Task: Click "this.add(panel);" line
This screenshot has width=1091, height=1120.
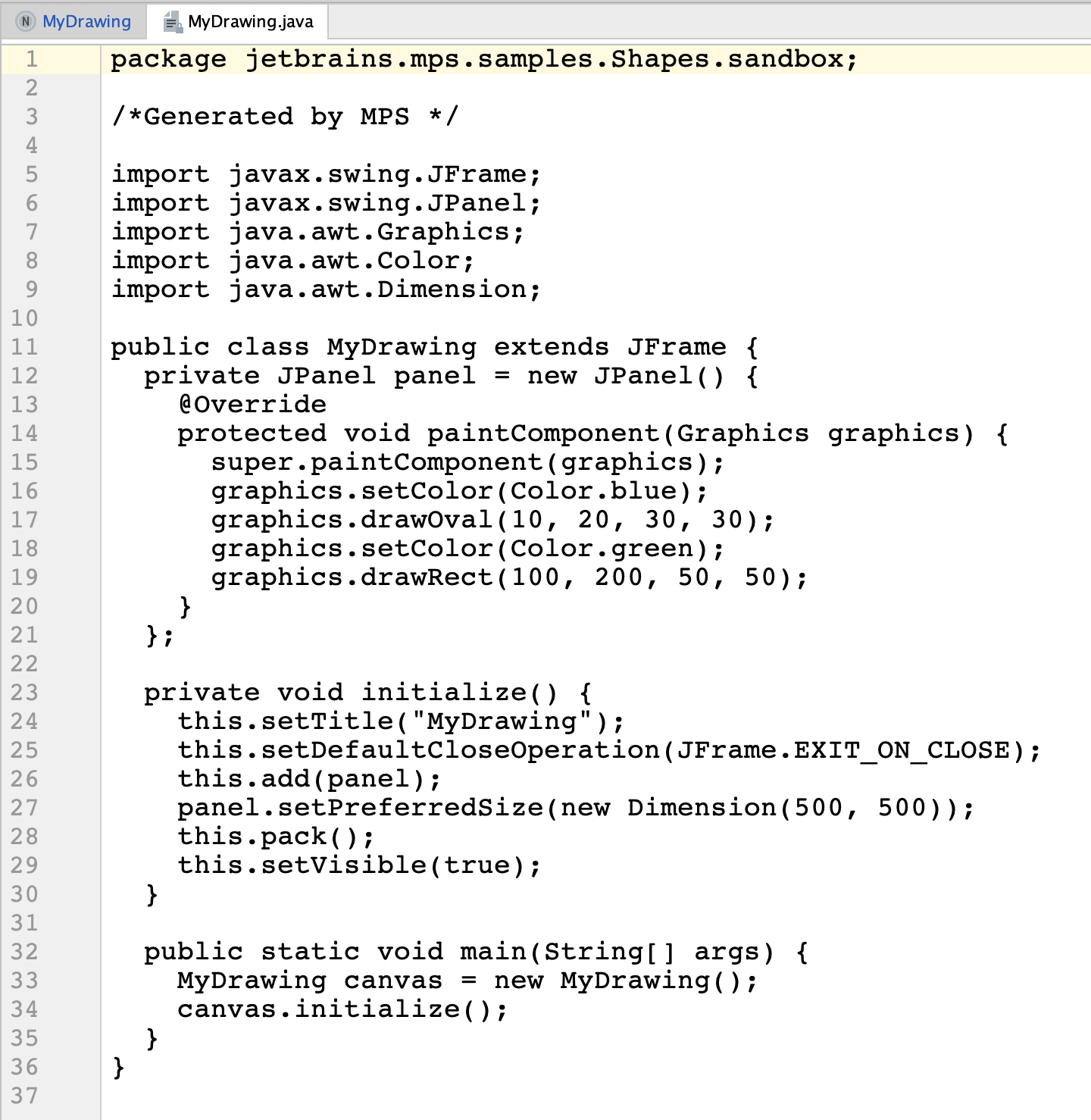Action: (x=310, y=779)
